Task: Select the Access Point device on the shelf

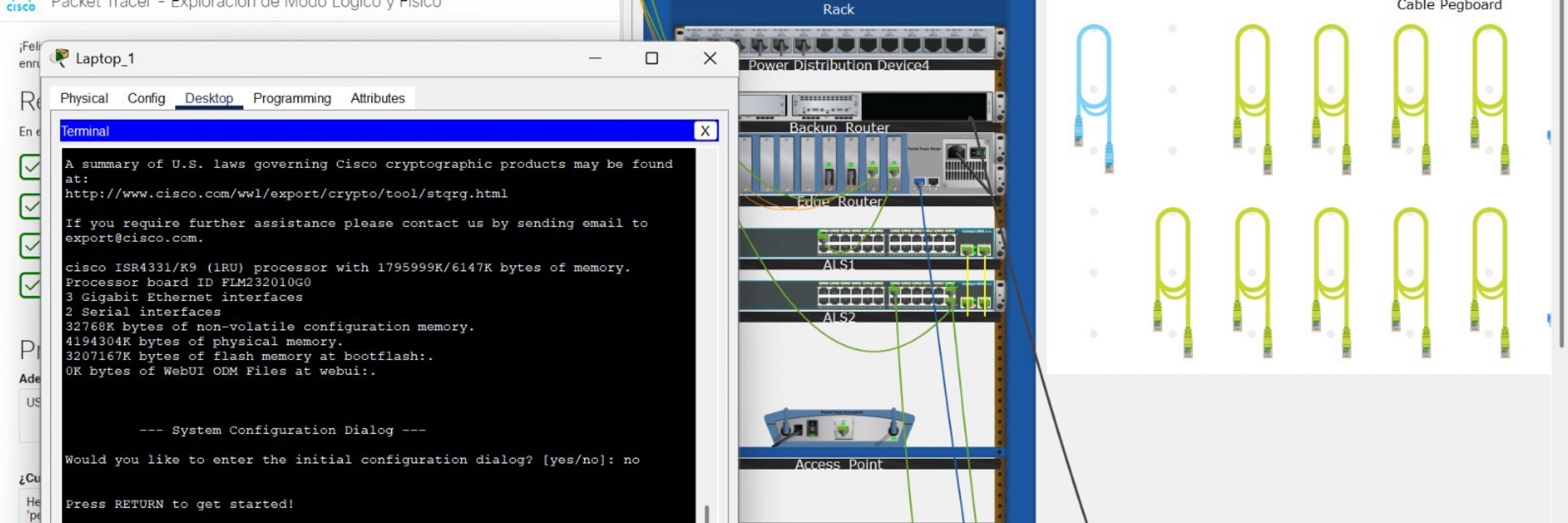Action: pos(839,427)
